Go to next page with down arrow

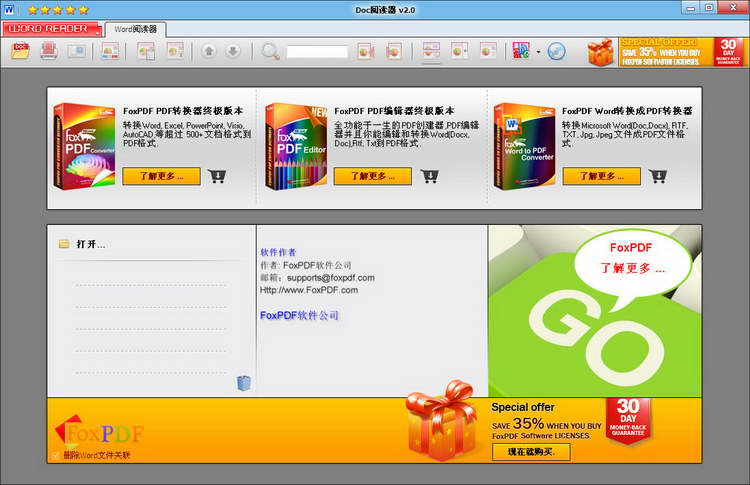[233, 51]
